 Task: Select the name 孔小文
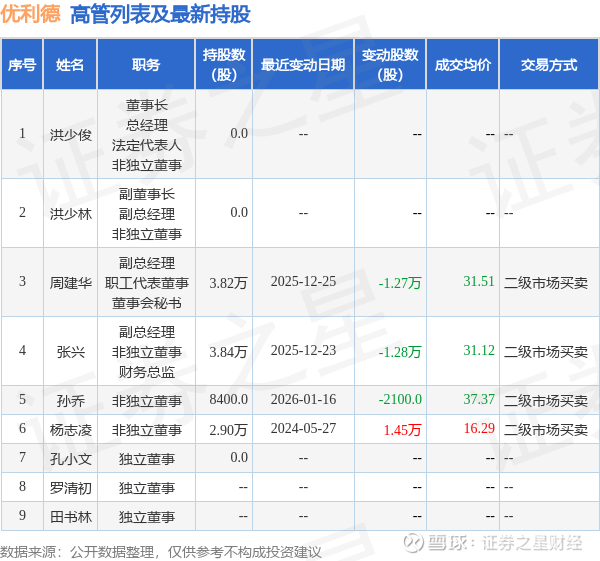(71, 459)
